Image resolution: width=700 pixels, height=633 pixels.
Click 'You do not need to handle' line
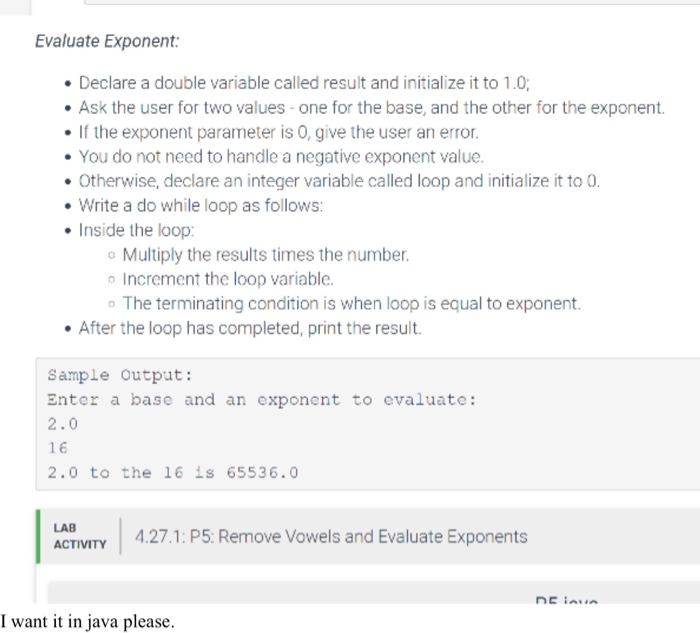pyautogui.click(x=281, y=157)
